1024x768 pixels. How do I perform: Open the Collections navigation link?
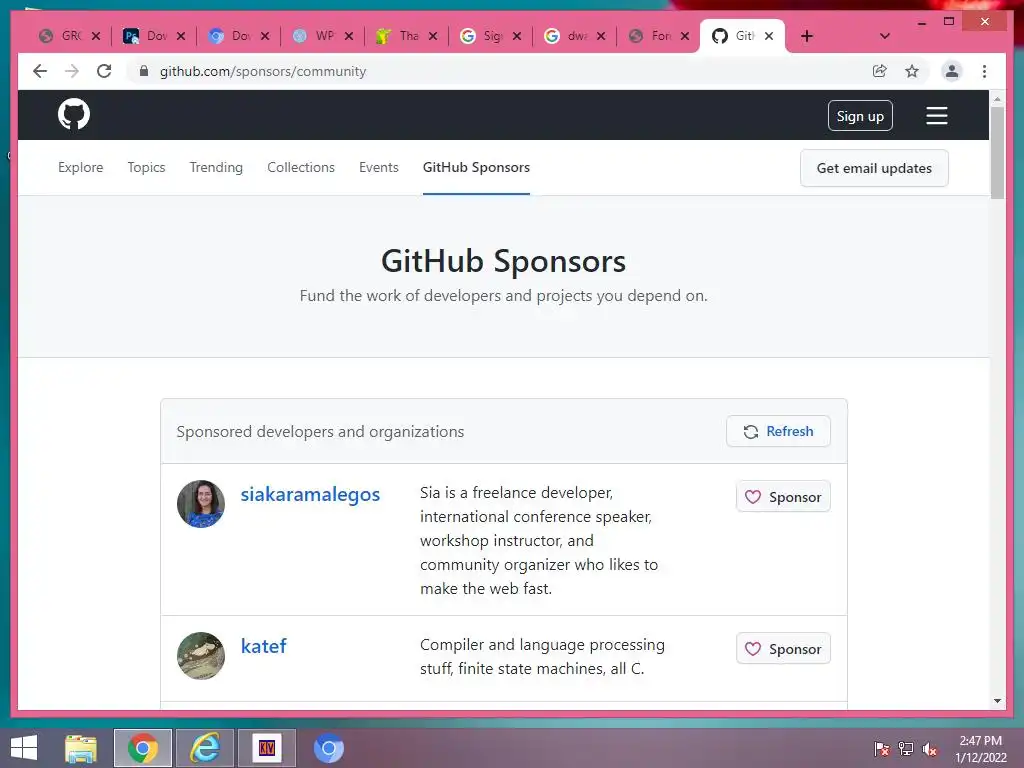pos(300,167)
